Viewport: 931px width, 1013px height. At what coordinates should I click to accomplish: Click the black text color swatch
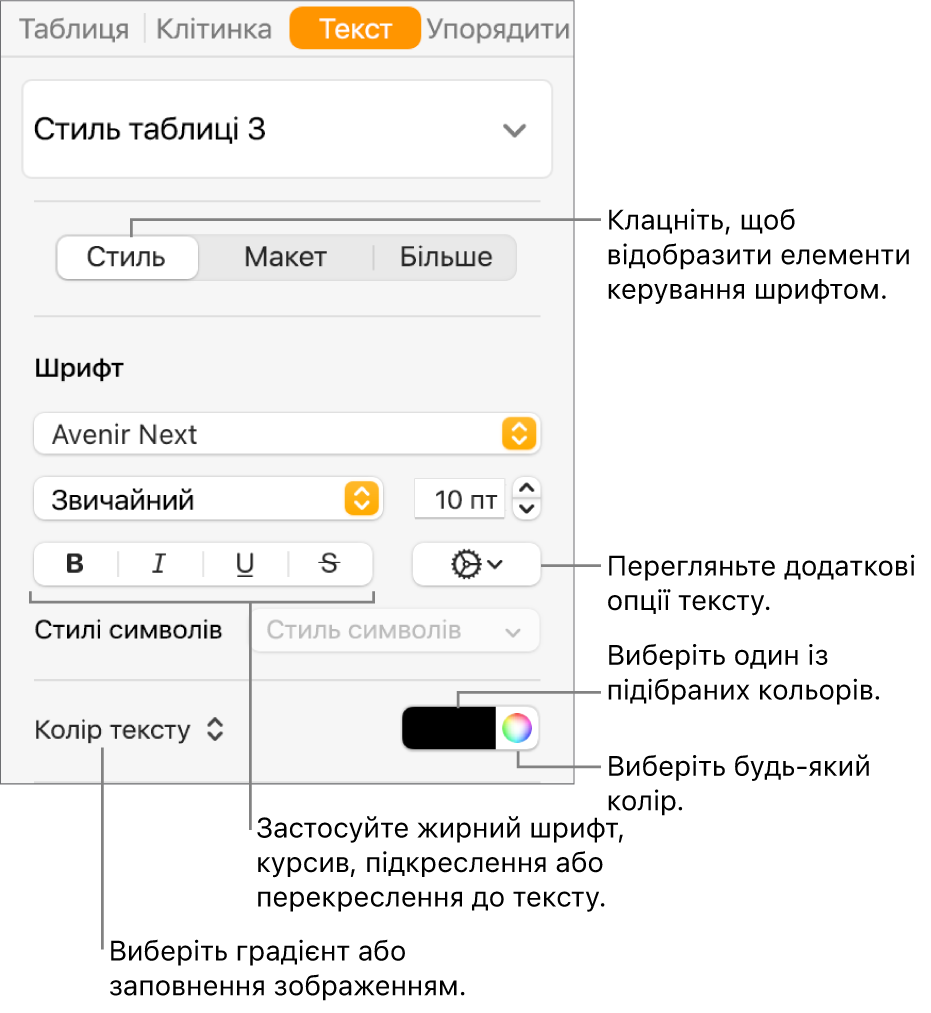click(448, 728)
